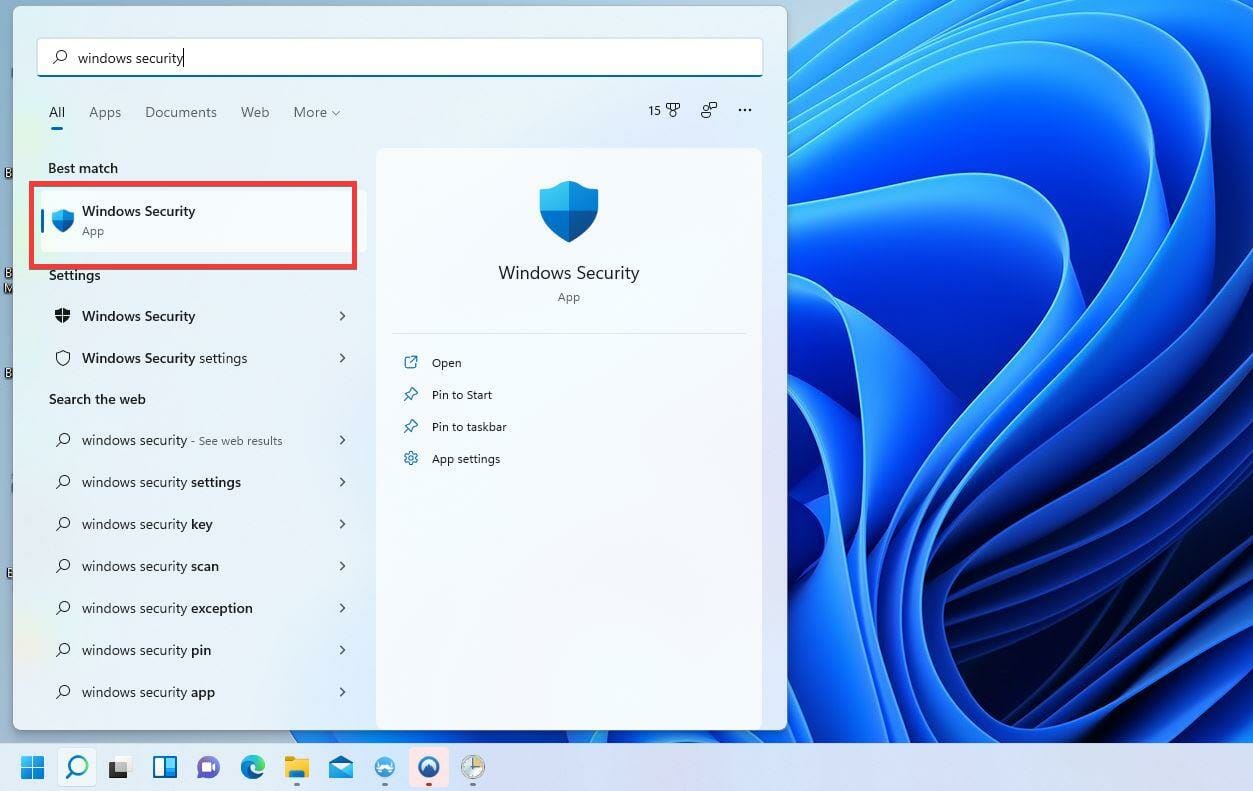This screenshot has width=1253, height=791.
Task: Click the Windows Security title in details pane
Action: [x=569, y=273]
